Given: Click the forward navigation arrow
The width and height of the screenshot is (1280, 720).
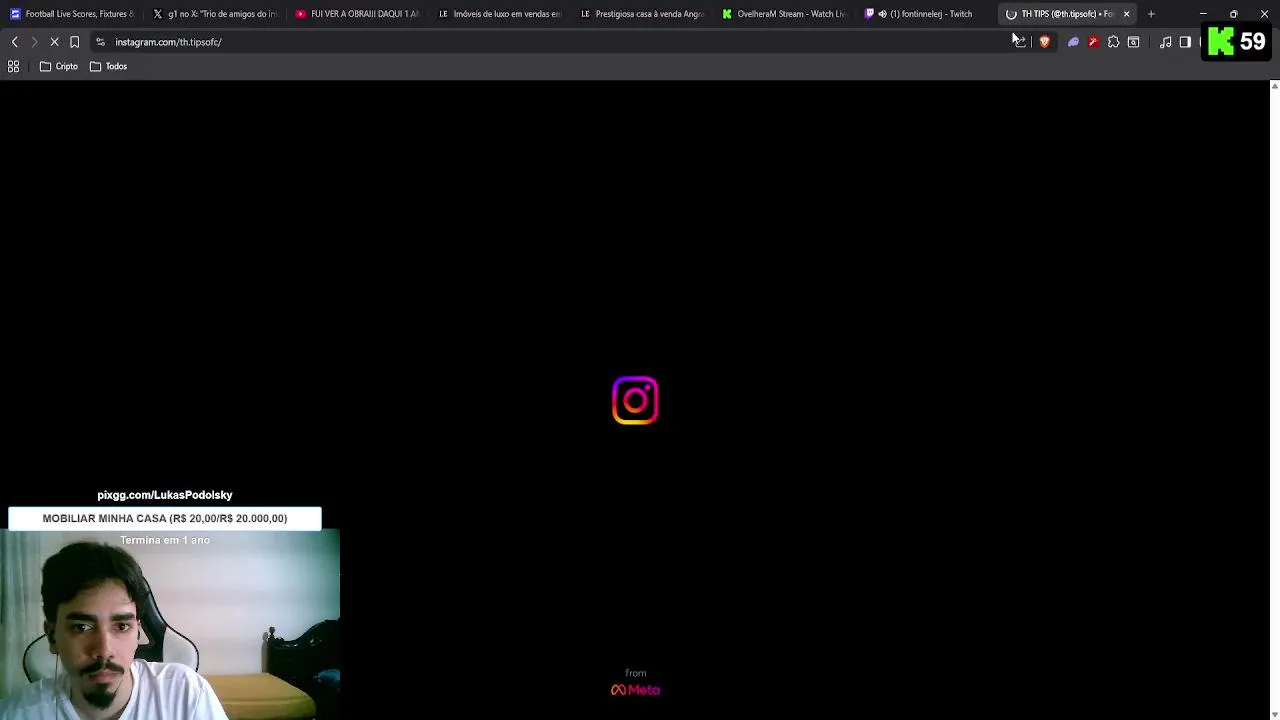Looking at the screenshot, I should 34,42.
